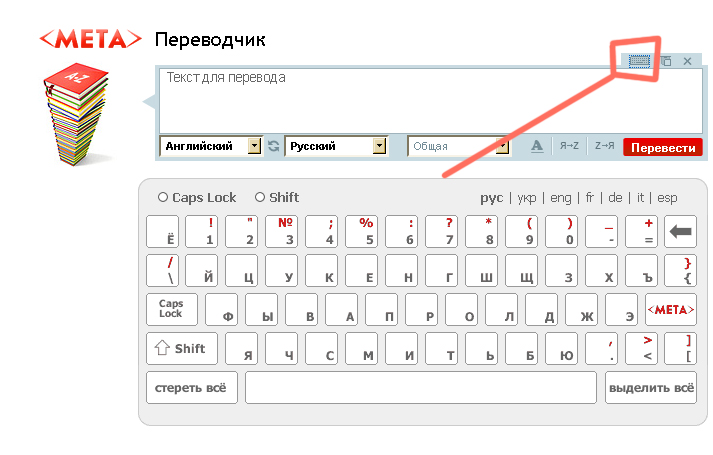The height and width of the screenshot is (455, 713).
Task: Click the К key
Action: [321, 270]
